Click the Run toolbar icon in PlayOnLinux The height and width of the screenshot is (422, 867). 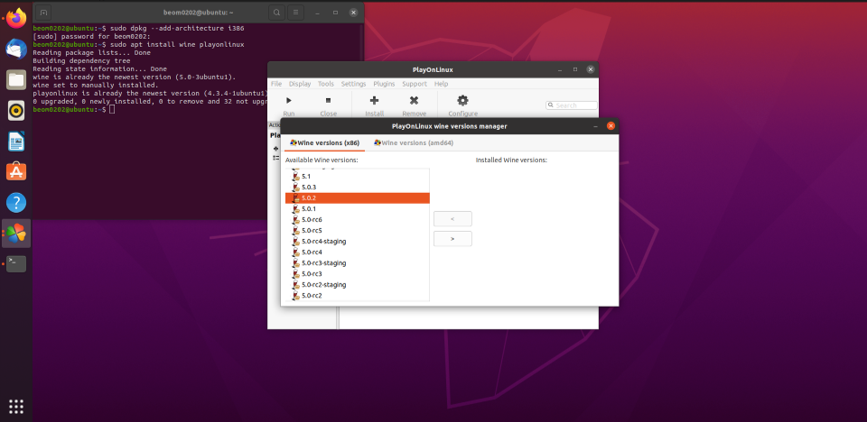point(289,101)
